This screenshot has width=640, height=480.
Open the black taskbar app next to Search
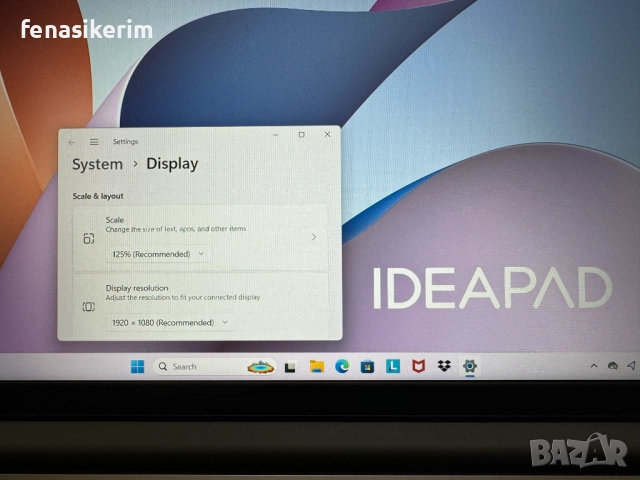(x=290, y=367)
